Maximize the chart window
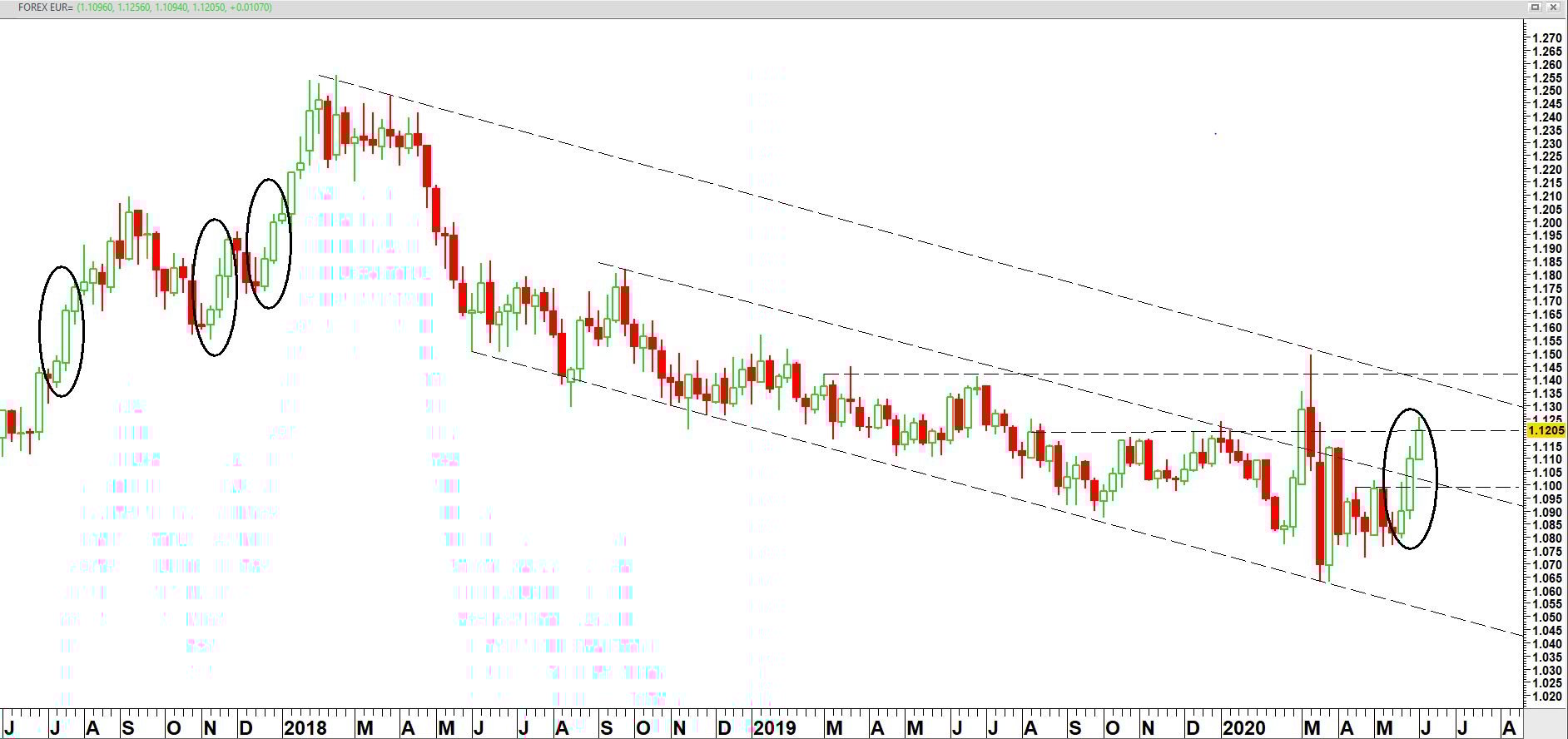The width and height of the screenshot is (1568, 739). [1536, 7]
